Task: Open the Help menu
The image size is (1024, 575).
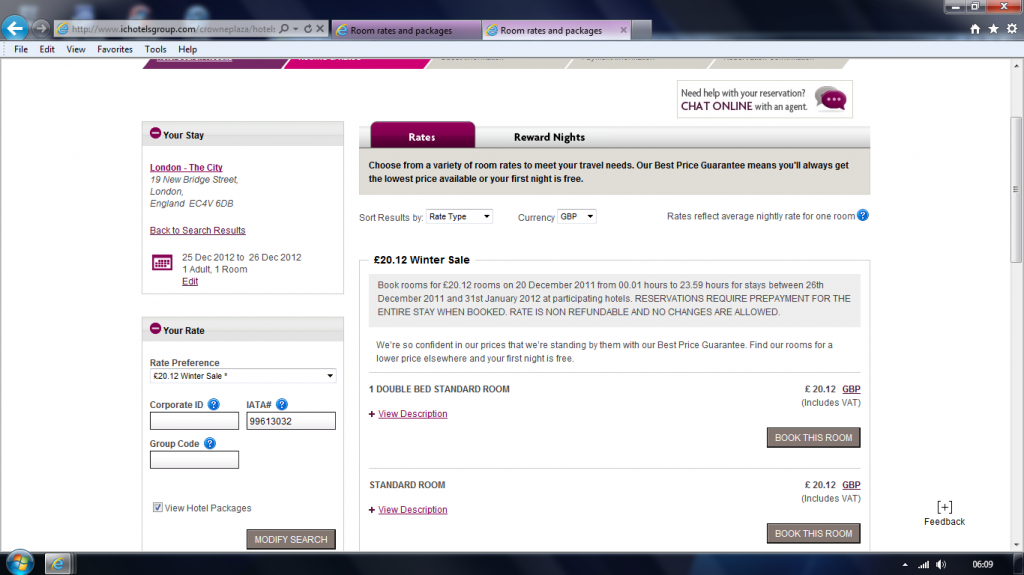Action: [187, 49]
